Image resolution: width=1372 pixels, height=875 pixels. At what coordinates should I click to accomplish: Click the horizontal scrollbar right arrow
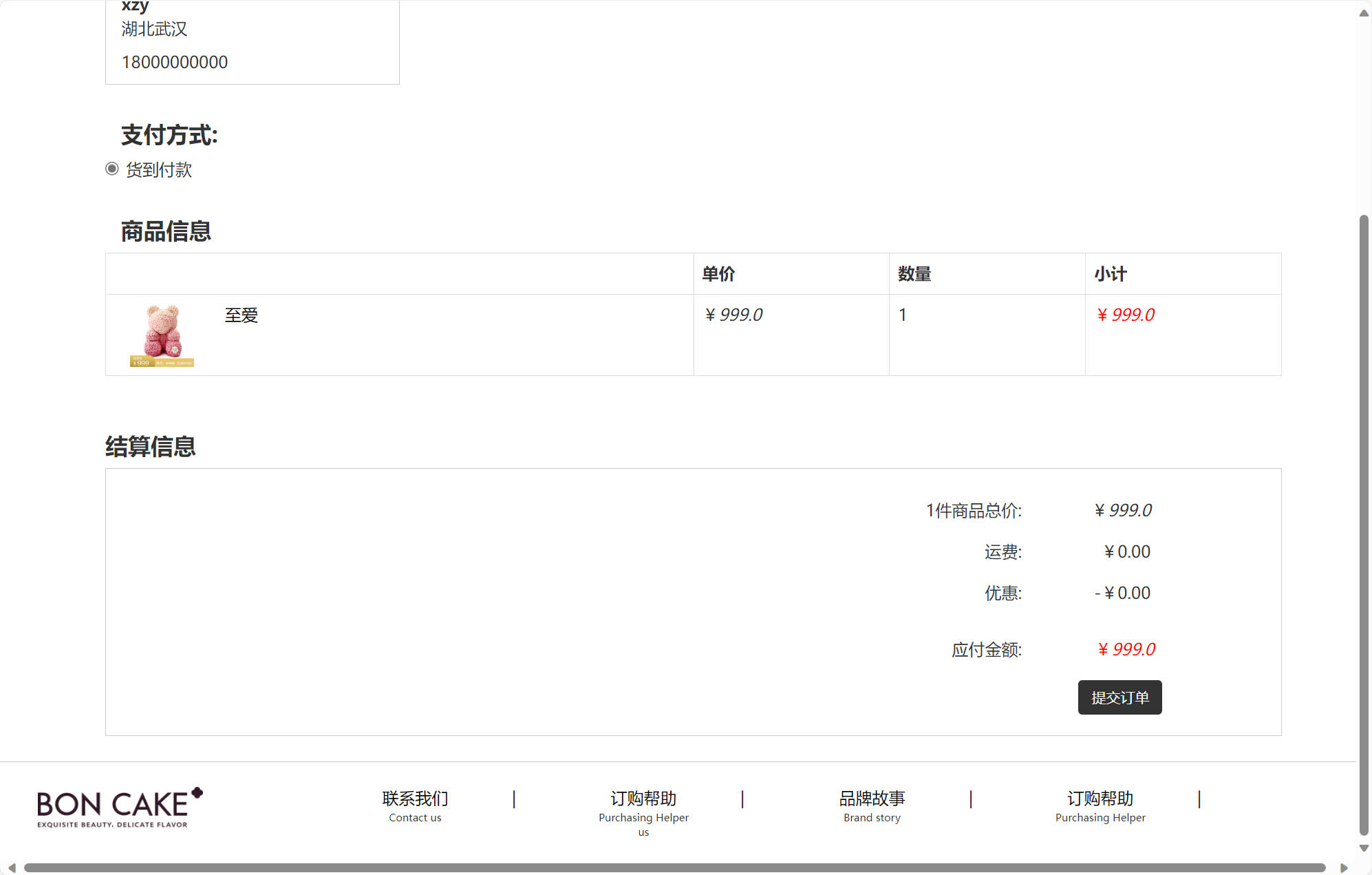click(1343, 867)
